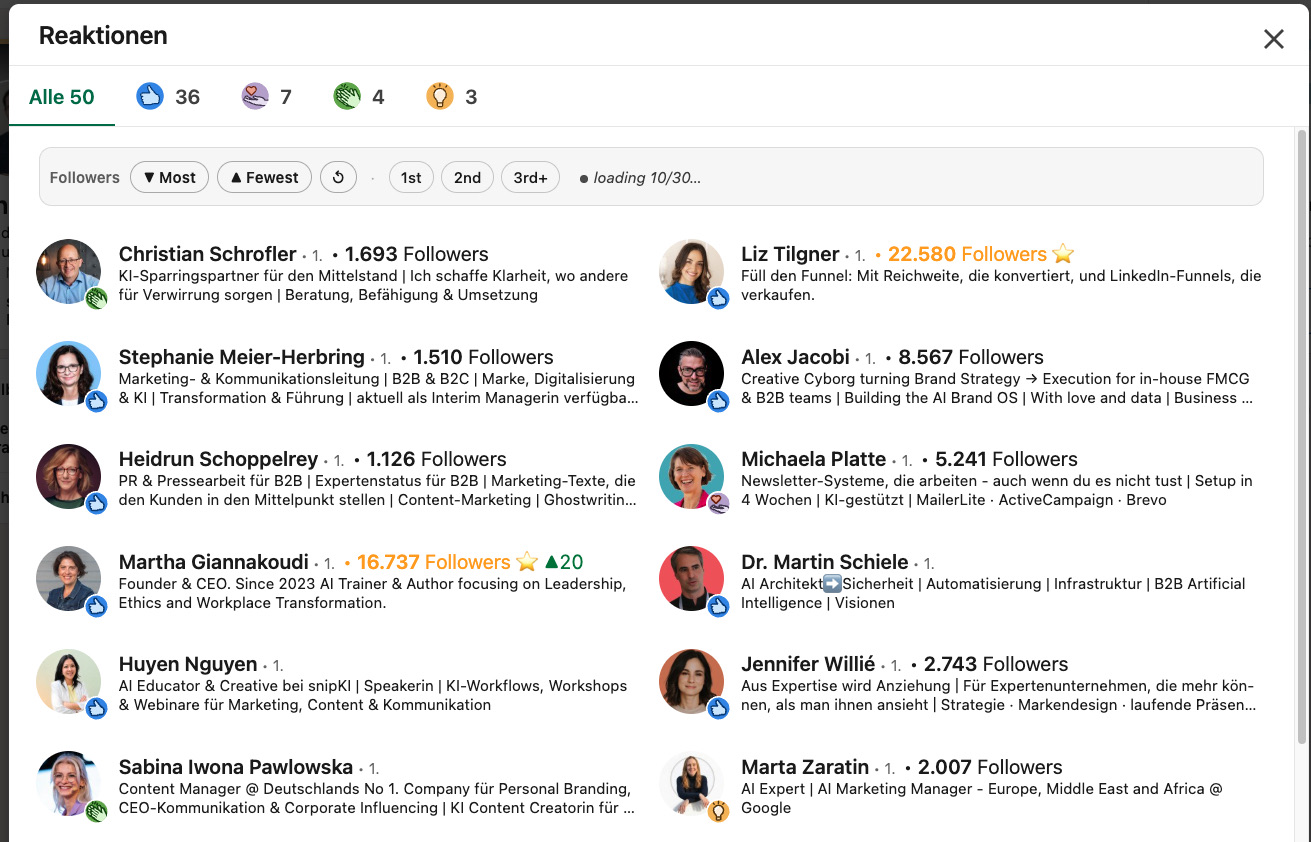The width and height of the screenshot is (1311, 842).
Task: Open the Stephanie Meier-Herbring name link
Action: (241, 357)
